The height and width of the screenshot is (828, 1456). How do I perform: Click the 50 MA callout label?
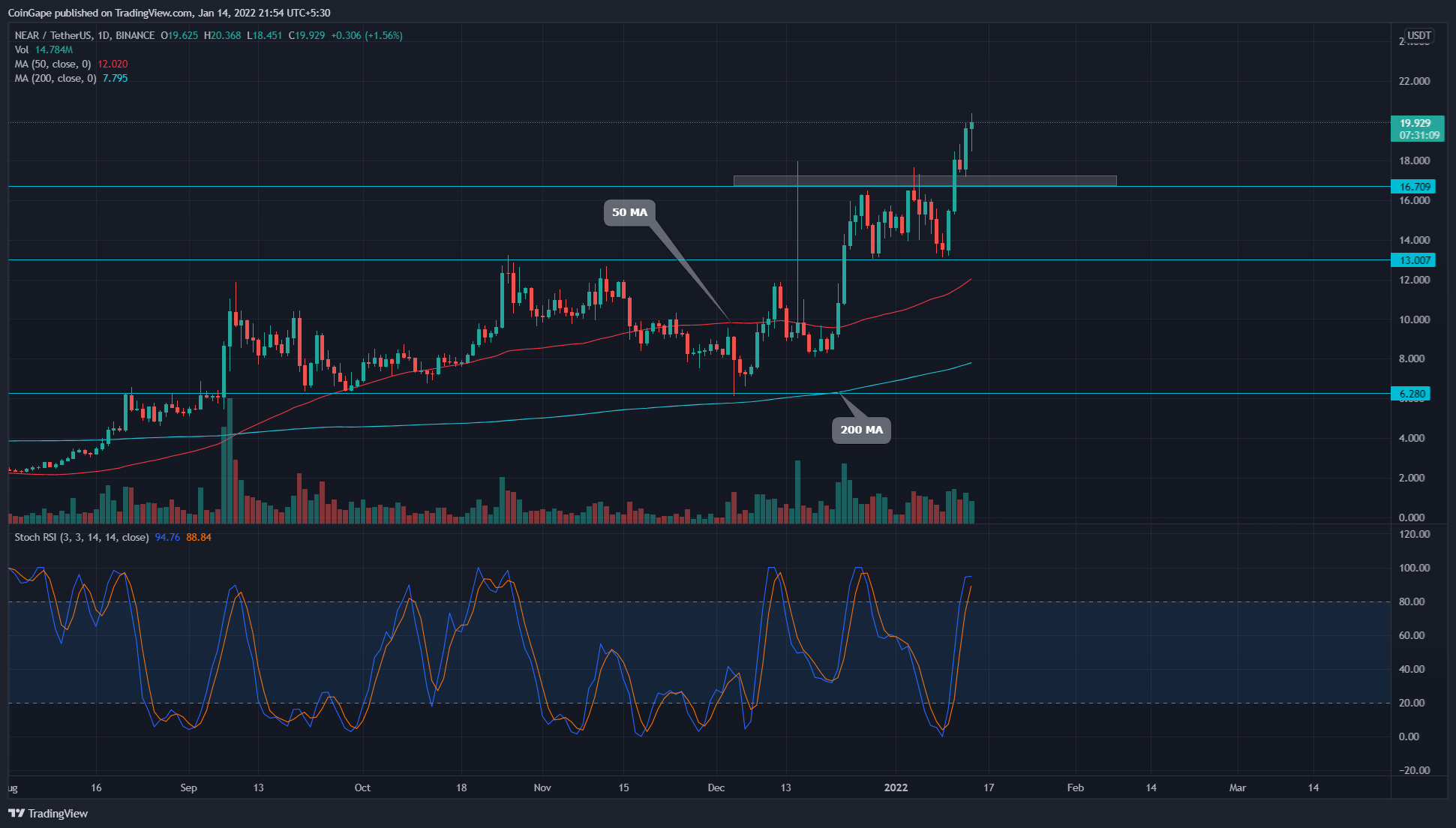629,212
